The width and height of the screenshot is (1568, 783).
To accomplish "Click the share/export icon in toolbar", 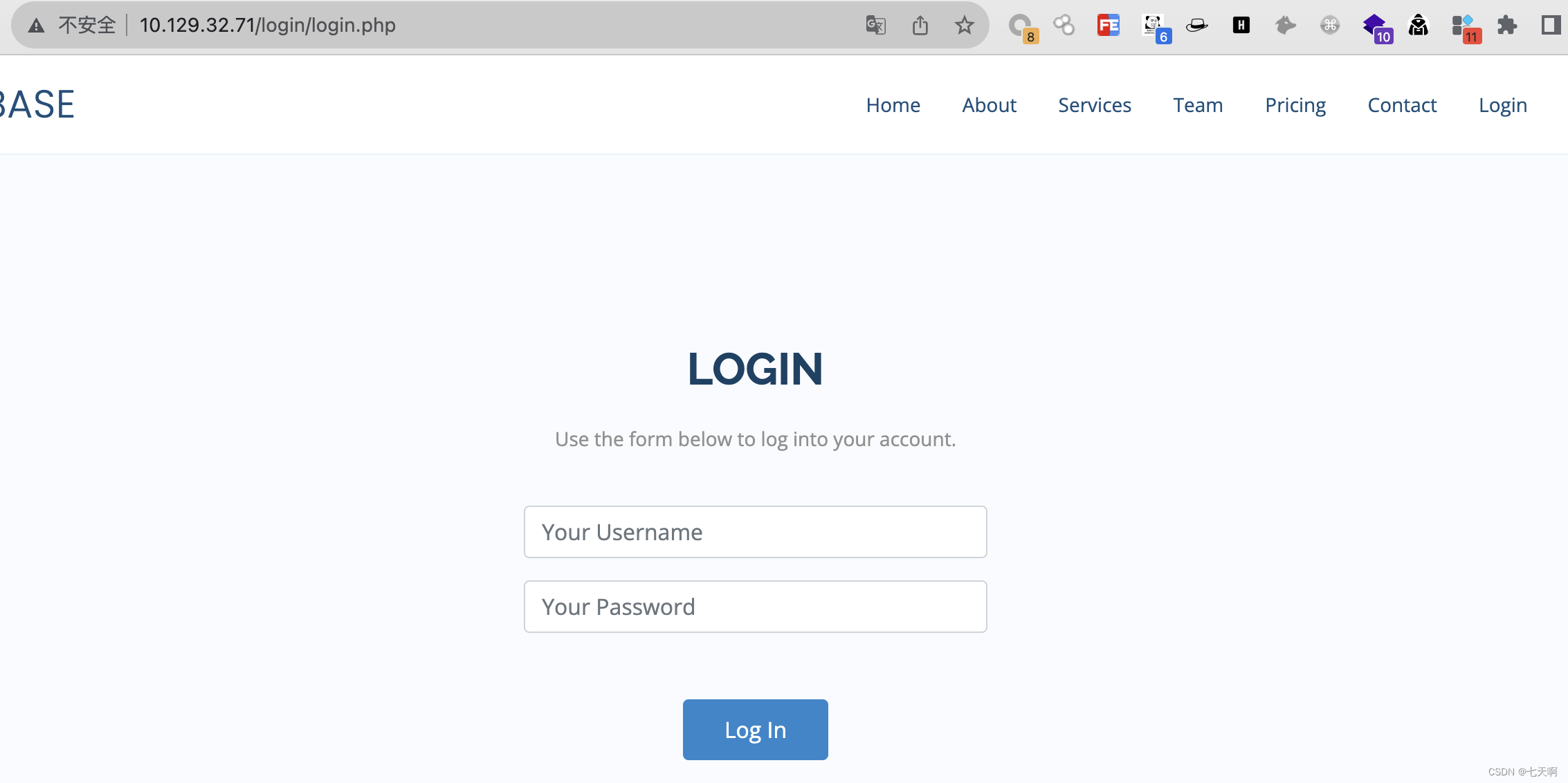I will pyautogui.click(x=921, y=25).
